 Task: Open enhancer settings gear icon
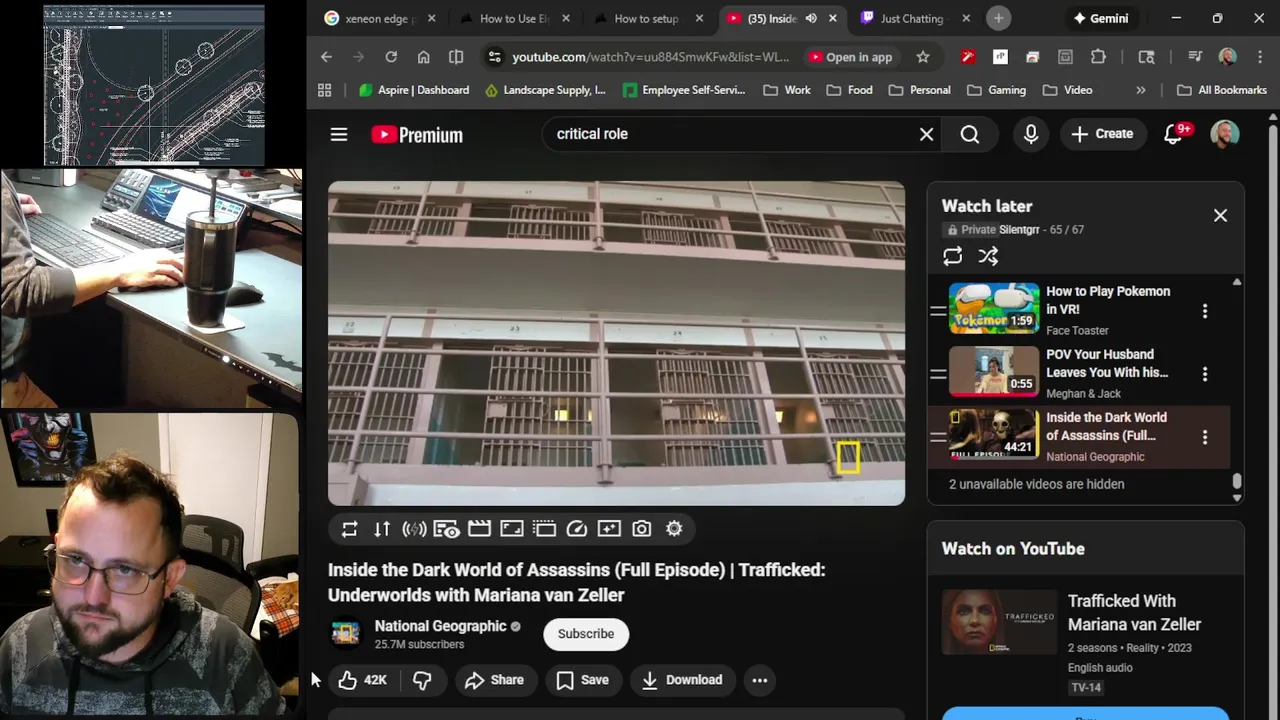click(674, 529)
